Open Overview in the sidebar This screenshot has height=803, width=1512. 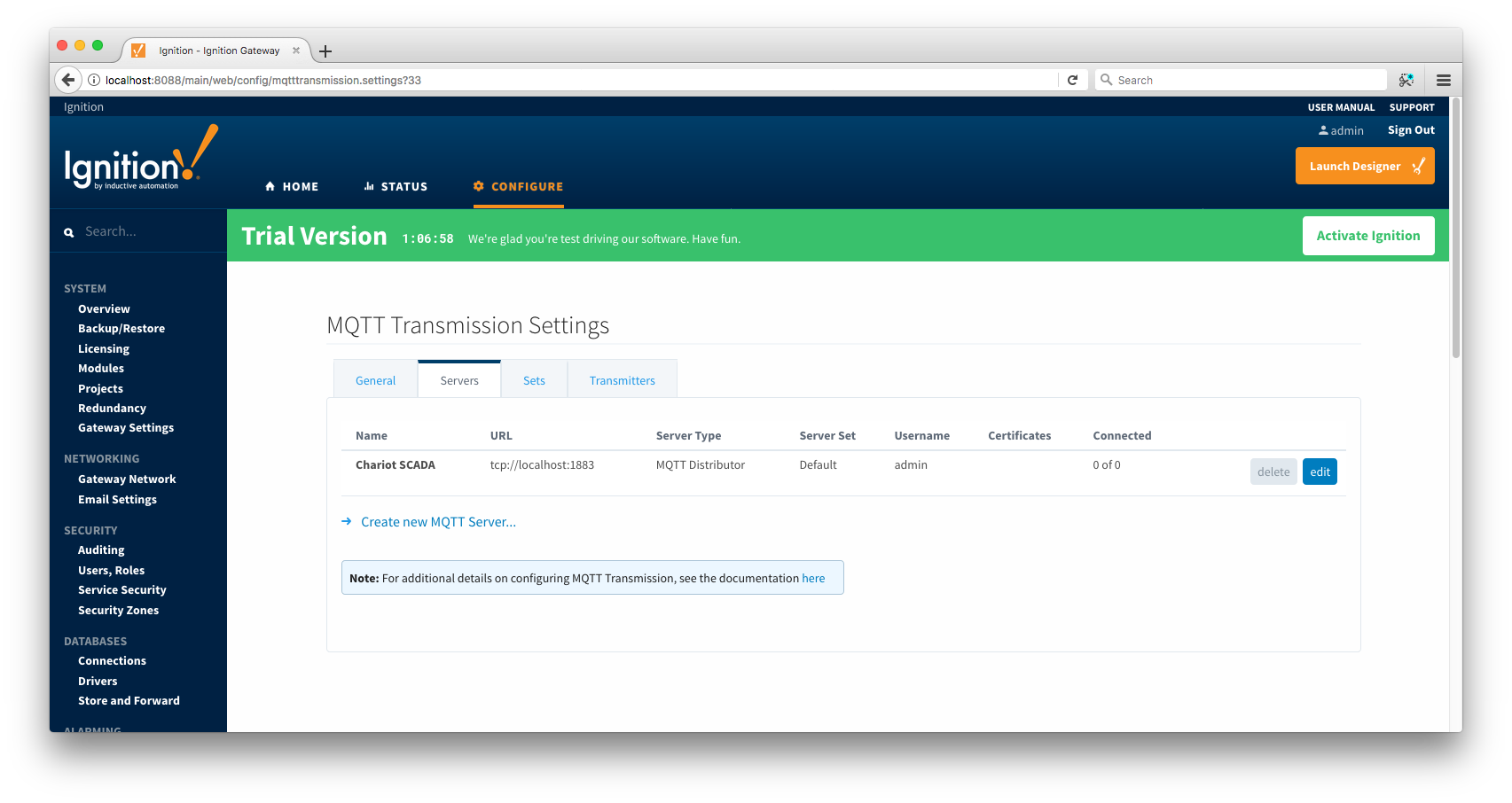pyautogui.click(x=104, y=308)
